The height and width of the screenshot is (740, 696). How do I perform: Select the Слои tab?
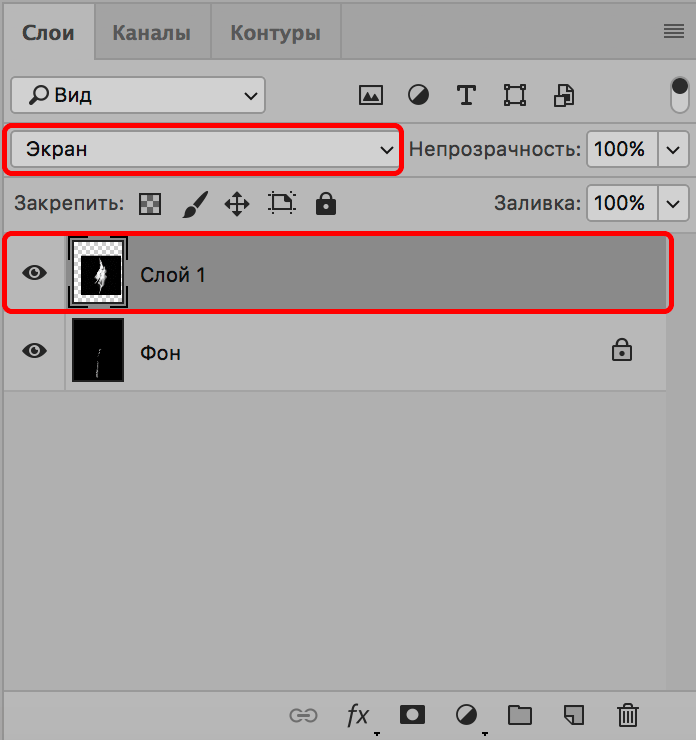[48, 33]
